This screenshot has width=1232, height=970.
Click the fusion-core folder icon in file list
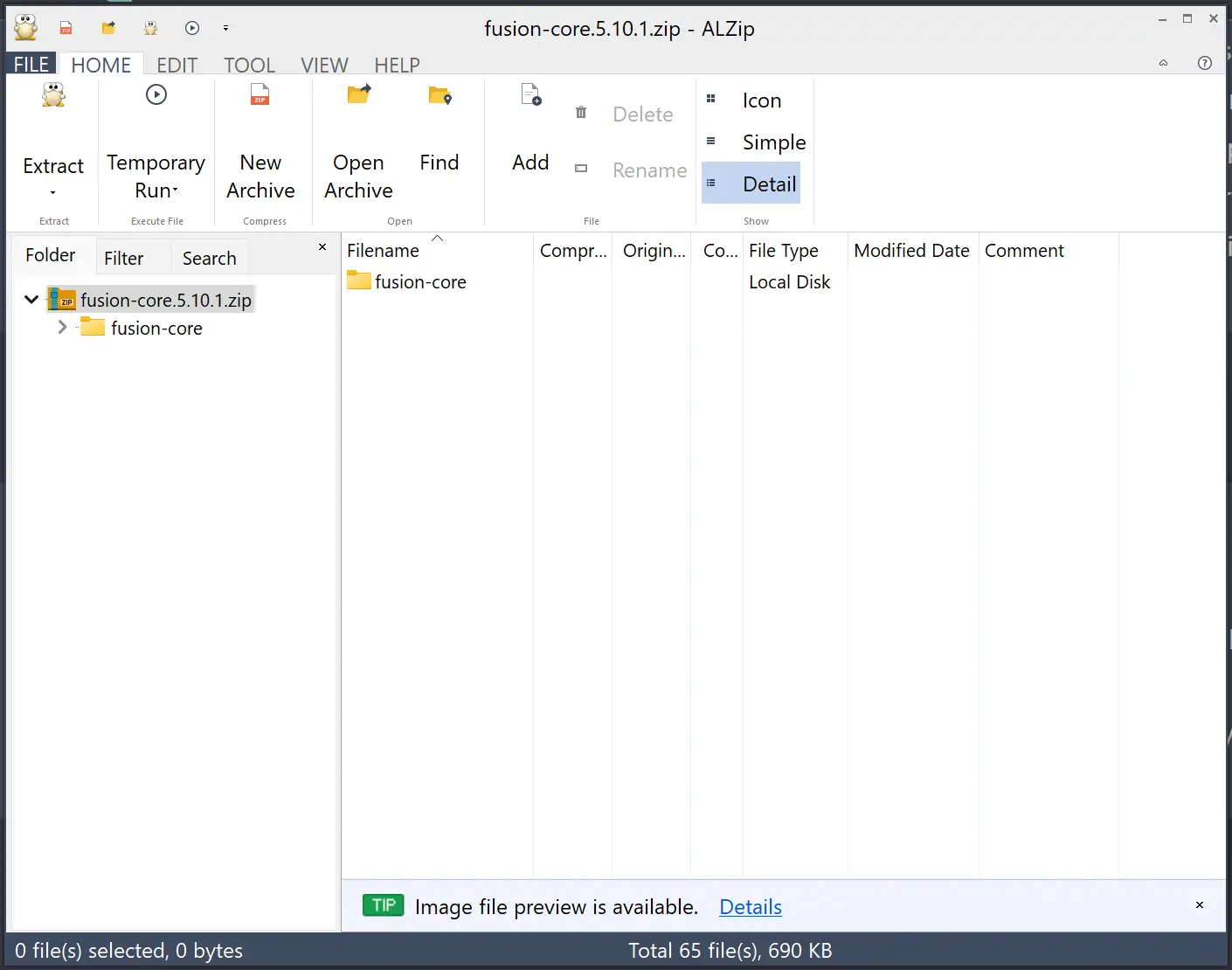point(359,281)
